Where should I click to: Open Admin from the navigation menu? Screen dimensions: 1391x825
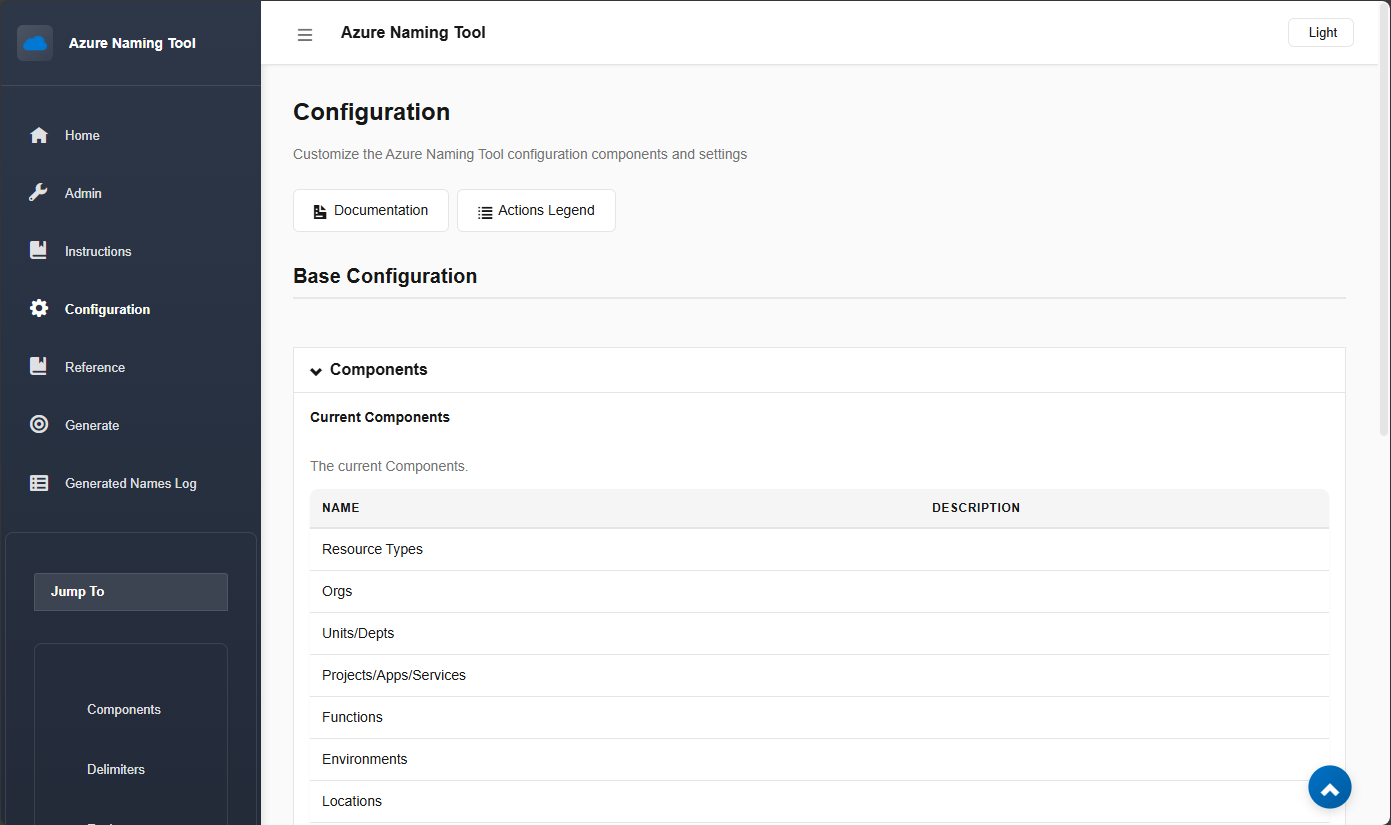85,192
